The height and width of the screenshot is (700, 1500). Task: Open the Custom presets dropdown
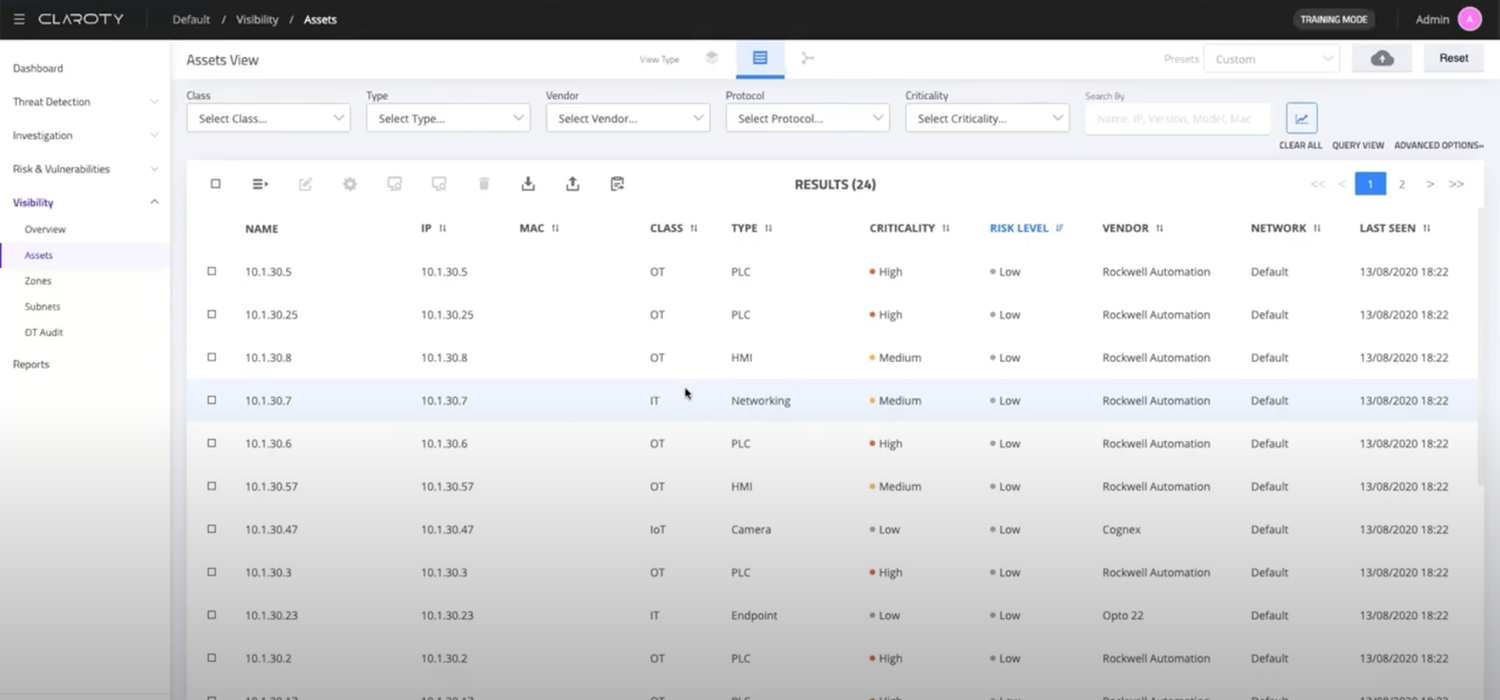[1271, 58]
